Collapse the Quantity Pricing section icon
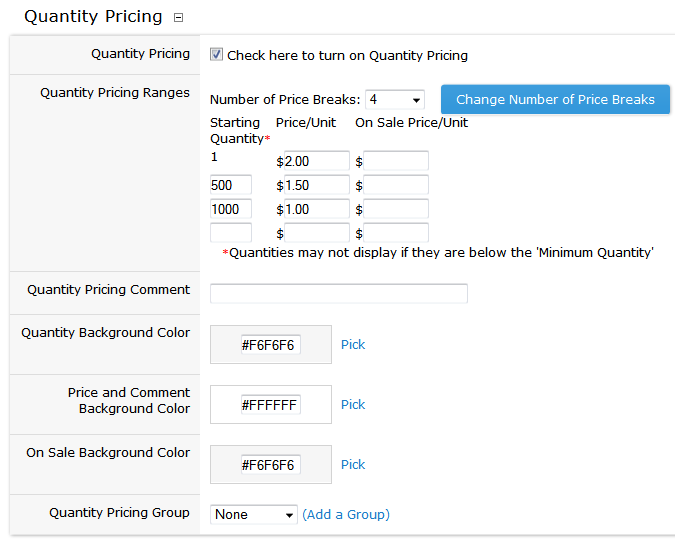675x546 pixels. click(x=178, y=17)
